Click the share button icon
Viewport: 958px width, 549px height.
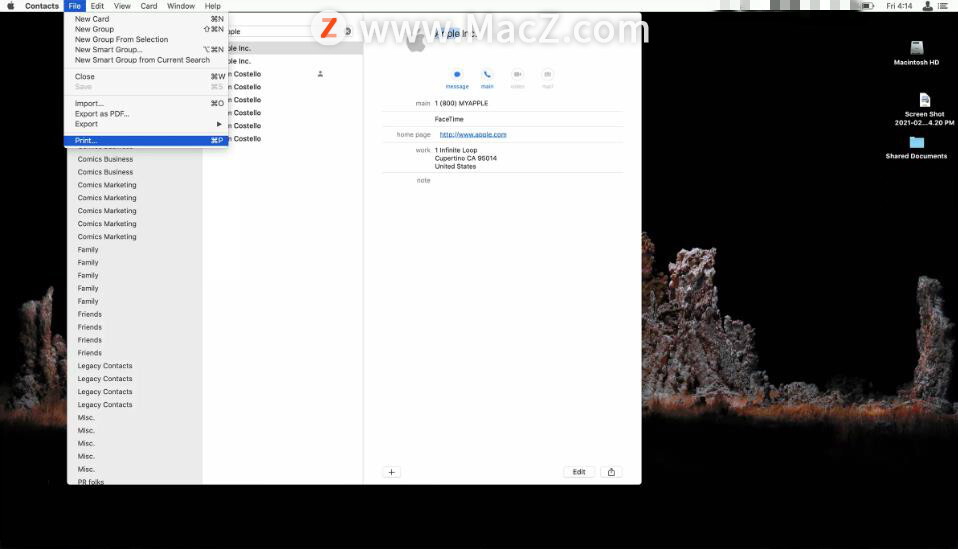(611, 472)
